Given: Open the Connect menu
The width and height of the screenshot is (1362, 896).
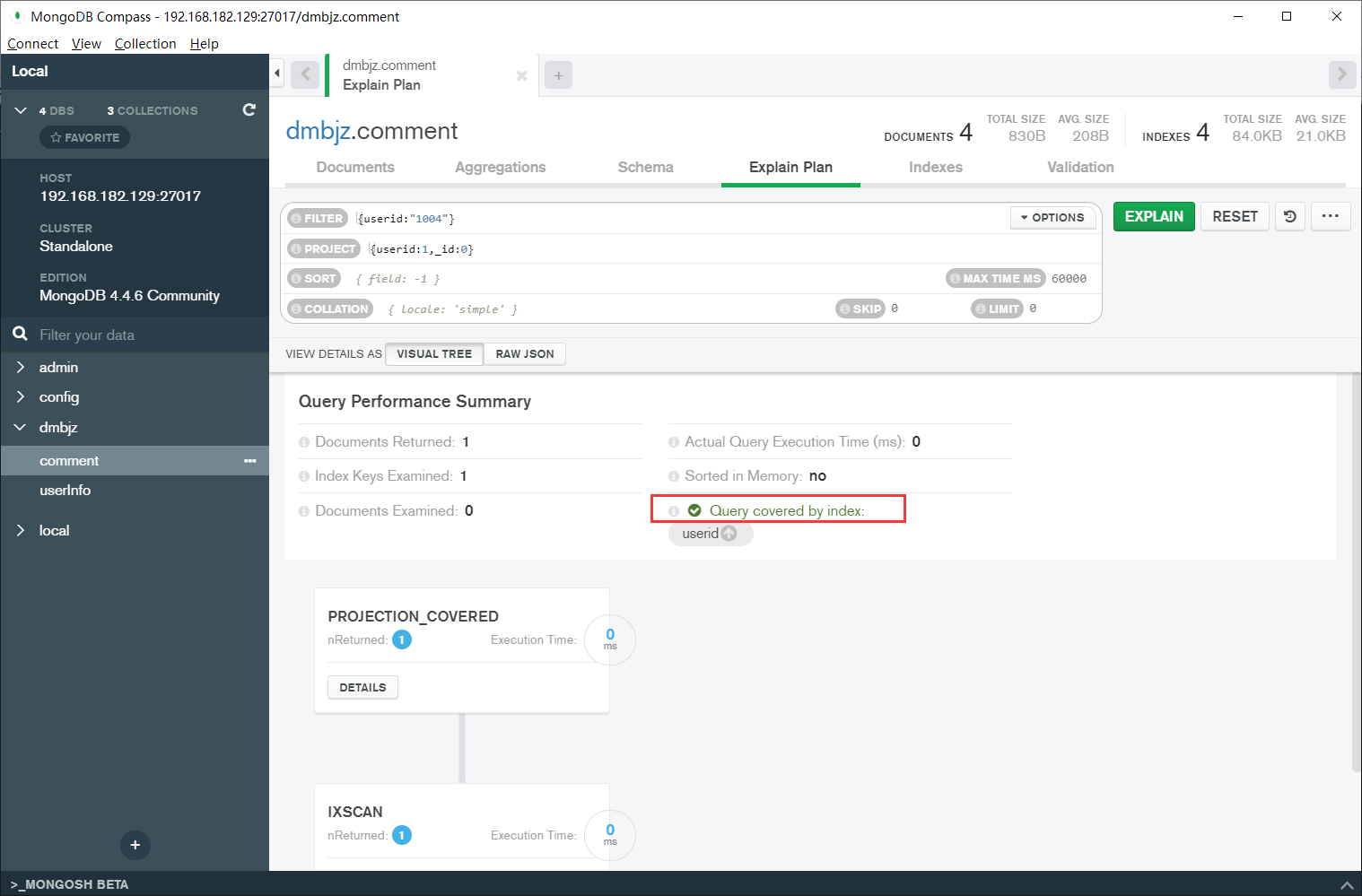Looking at the screenshot, I should point(33,43).
